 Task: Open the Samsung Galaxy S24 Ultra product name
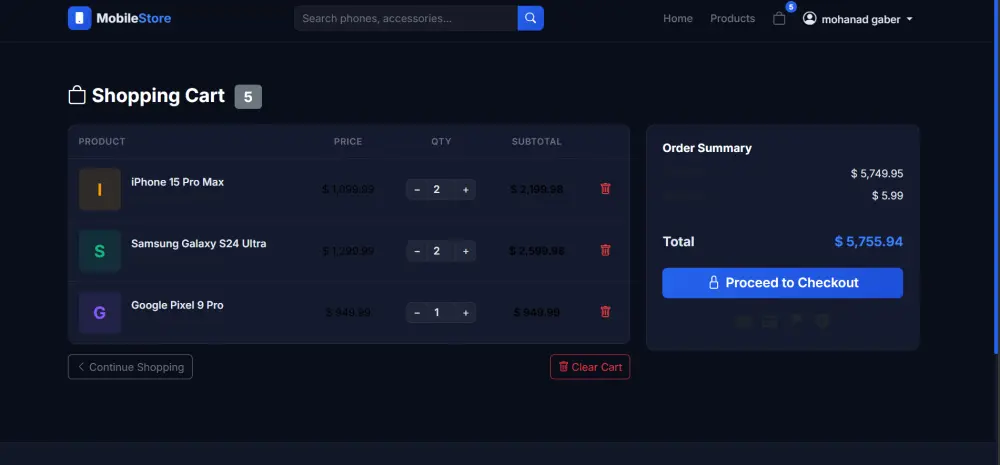click(x=198, y=244)
